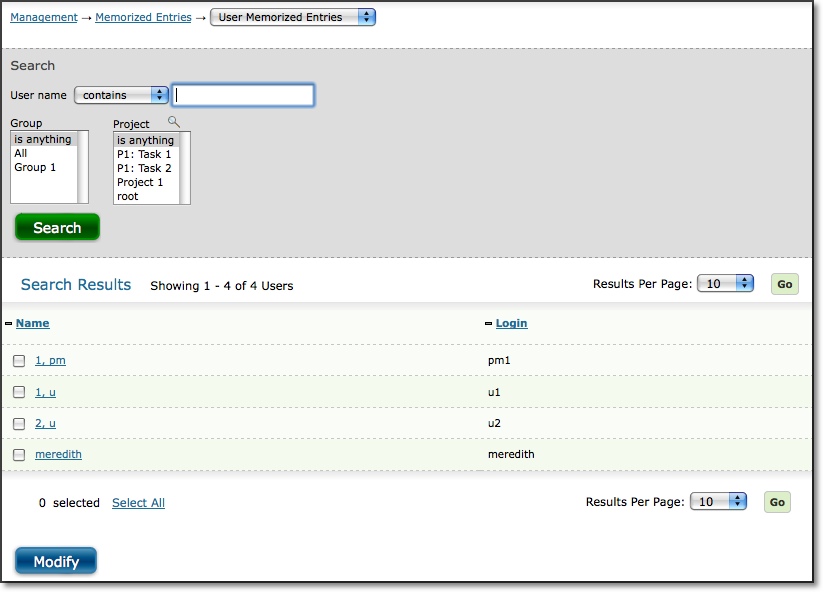
Task: Click login value 'u2'
Action: [494, 424]
